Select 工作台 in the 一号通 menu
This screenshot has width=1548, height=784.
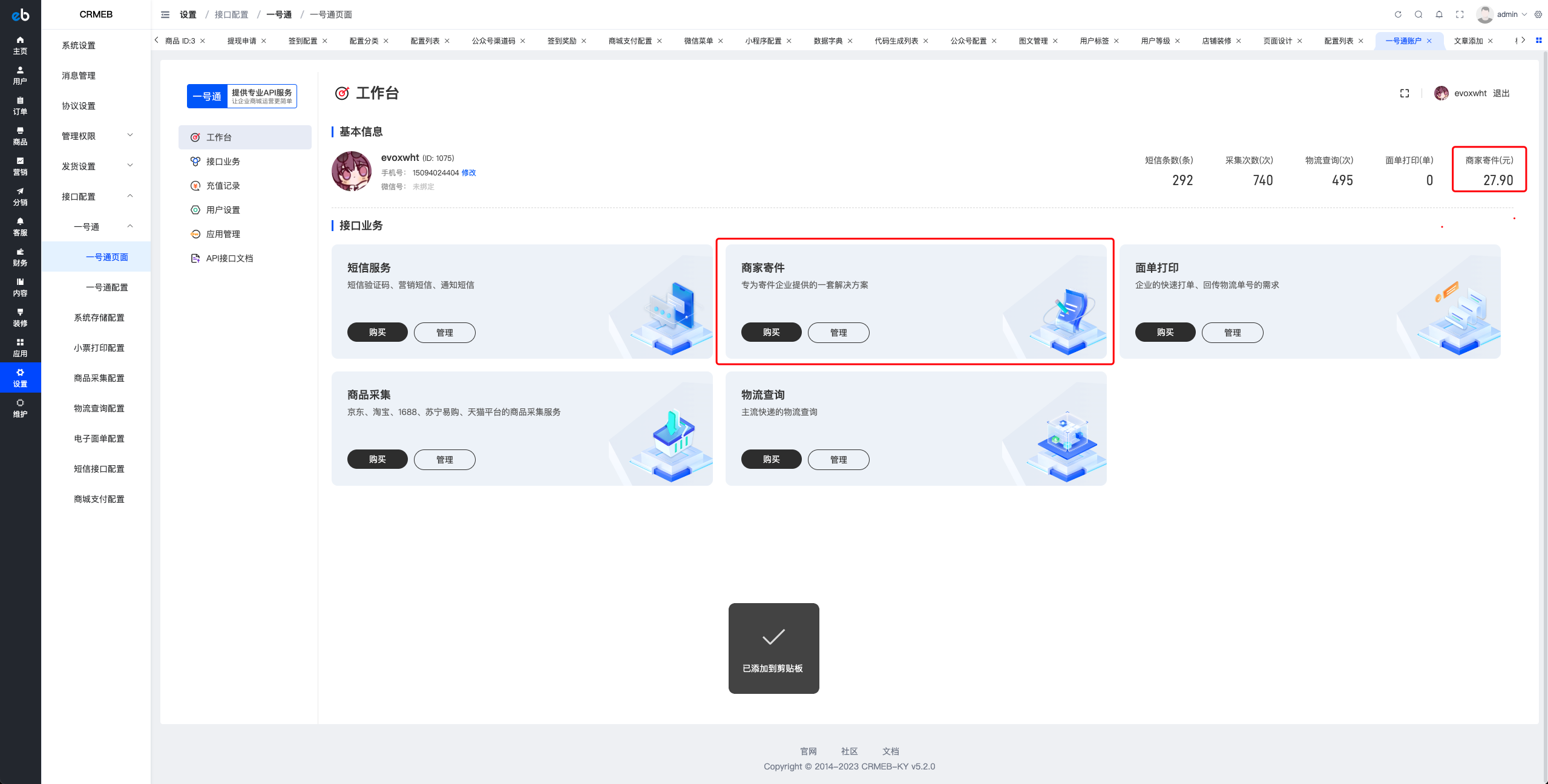[x=245, y=137]
